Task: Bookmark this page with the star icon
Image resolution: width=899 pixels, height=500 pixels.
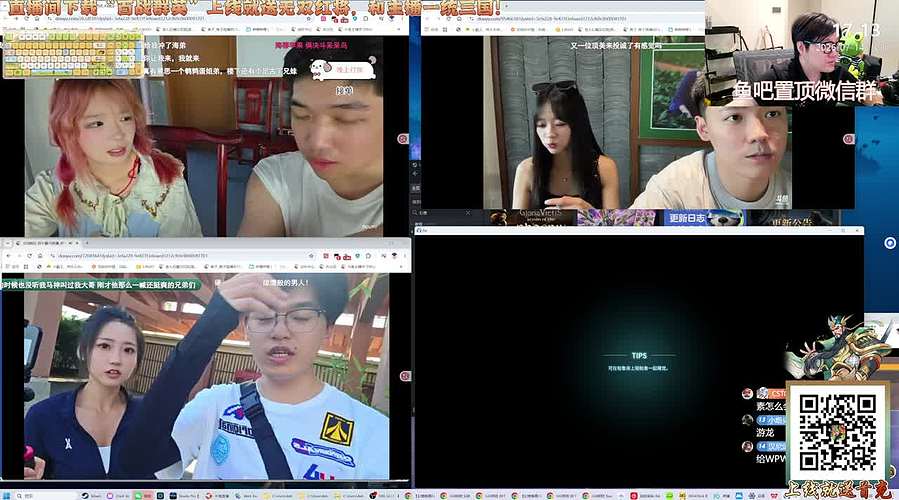Action: (311, 256)
